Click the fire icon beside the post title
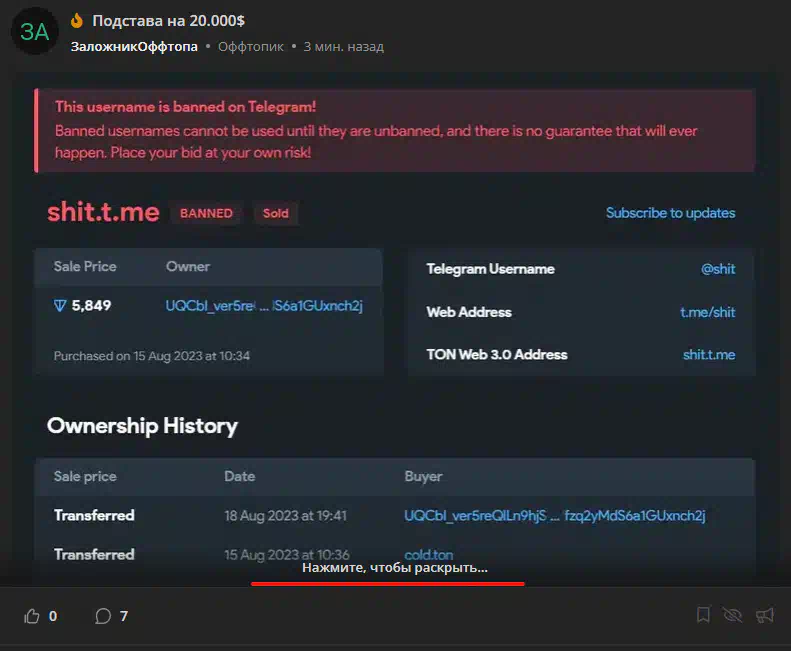This screenshot has width=791, height=651. [x=77, y=21]
